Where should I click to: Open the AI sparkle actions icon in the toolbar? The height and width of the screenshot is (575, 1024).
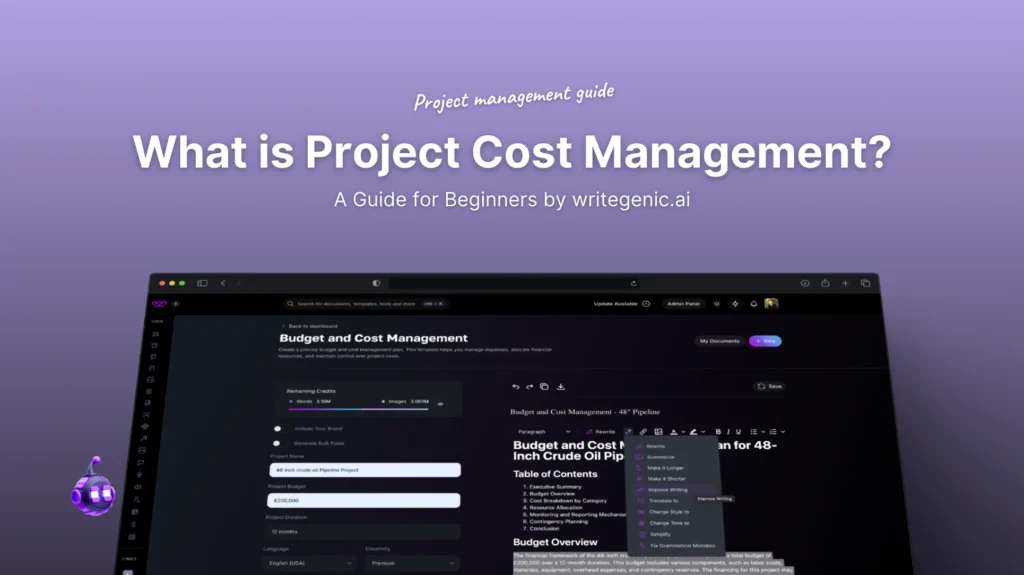pyautogui.click(x=628, y=432)
